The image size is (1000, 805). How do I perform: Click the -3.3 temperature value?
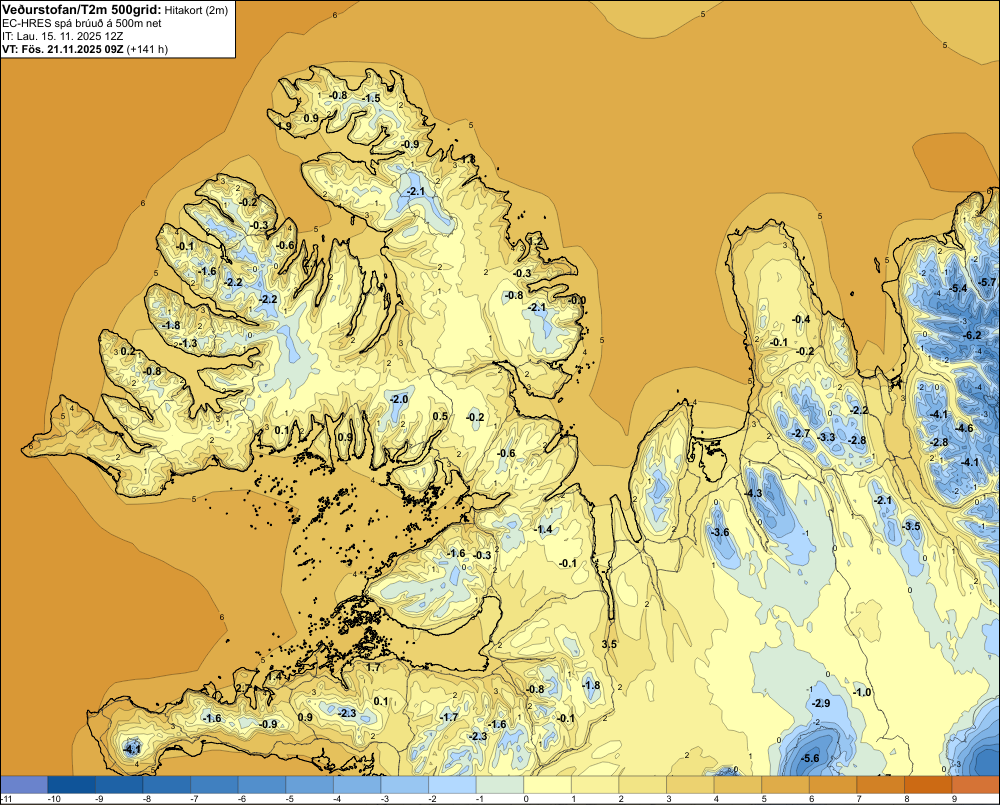827,437
